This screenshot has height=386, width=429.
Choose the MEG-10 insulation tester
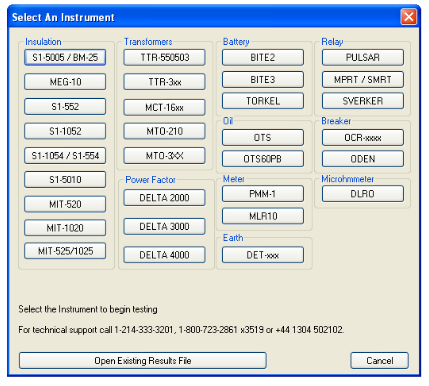click(65, 82)
